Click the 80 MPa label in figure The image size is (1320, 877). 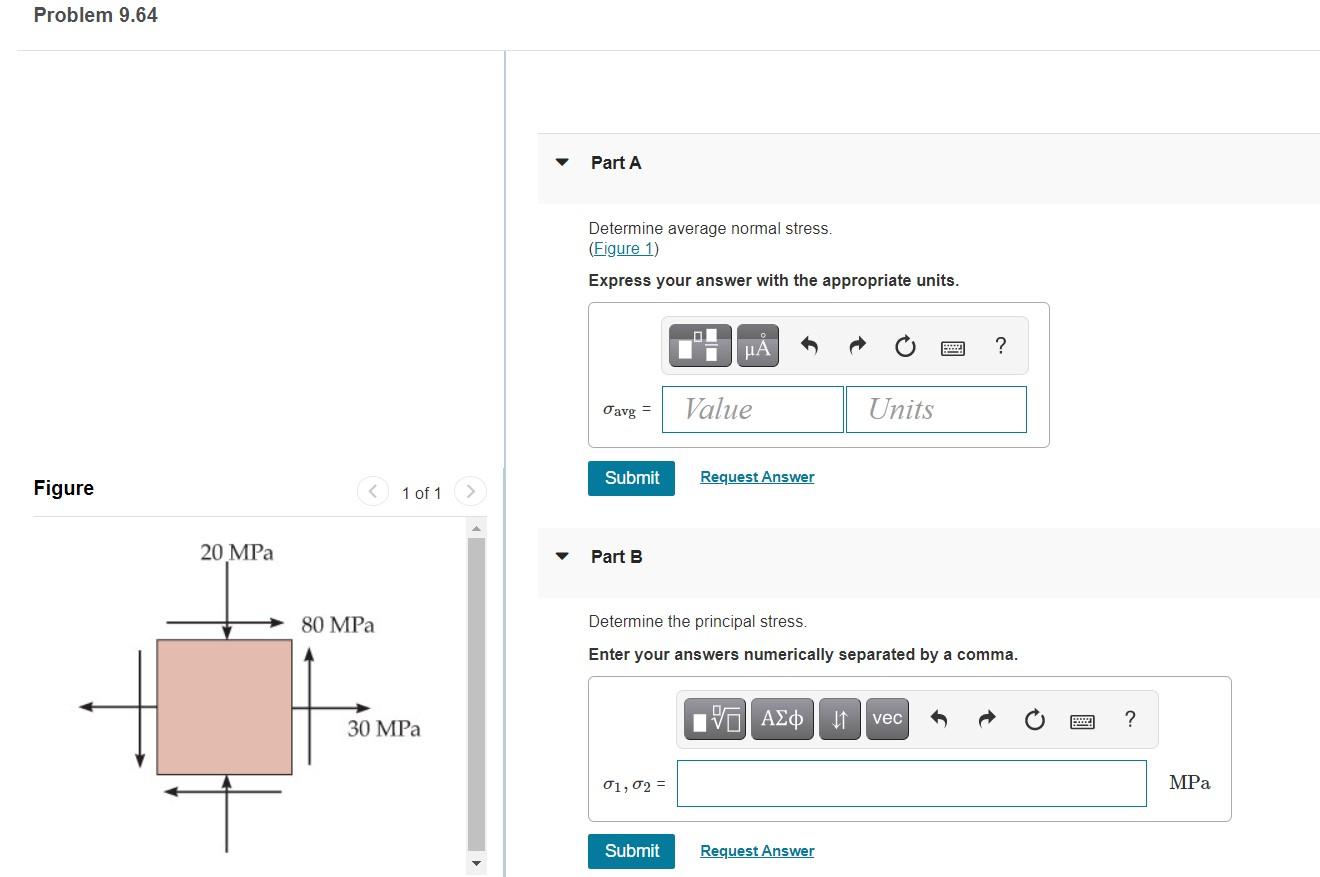point(338,625)
